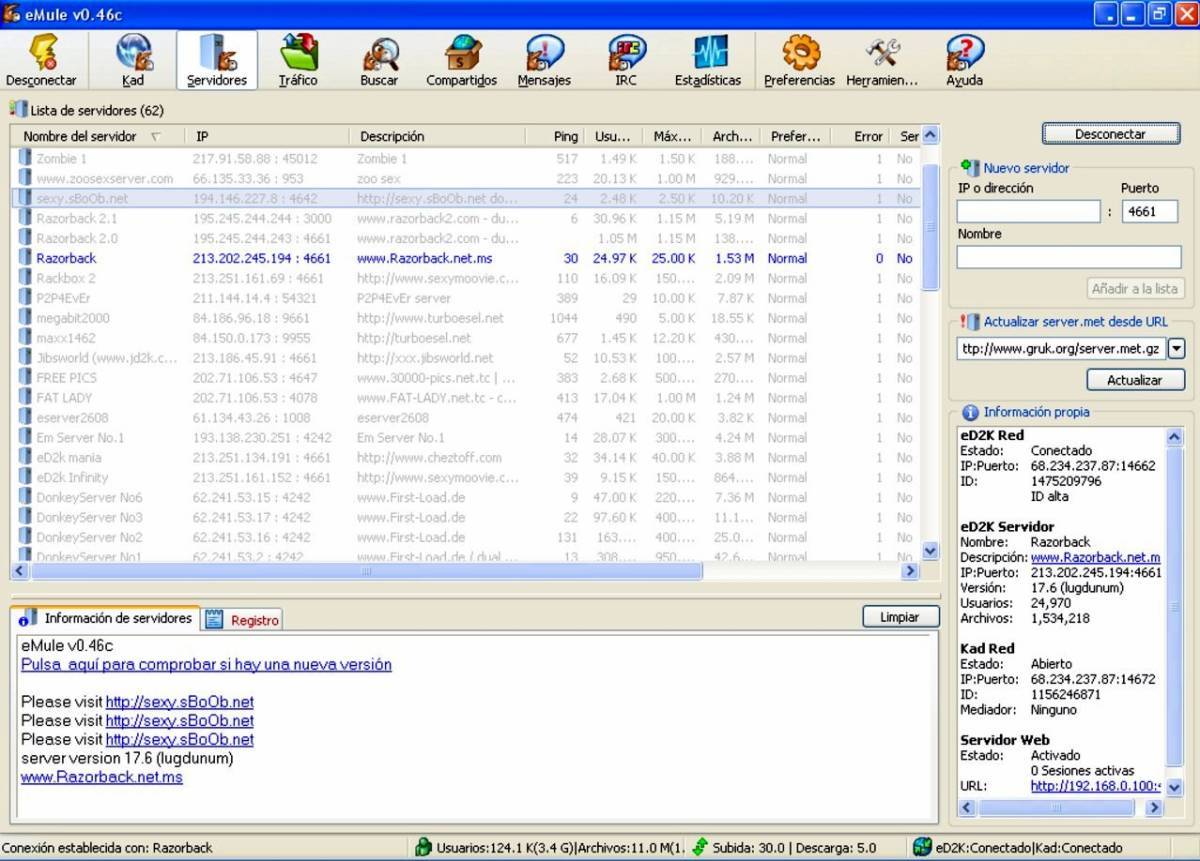The image size is (1200, 861).
Task: Sort servers by IP column
Action: [266, 136]
